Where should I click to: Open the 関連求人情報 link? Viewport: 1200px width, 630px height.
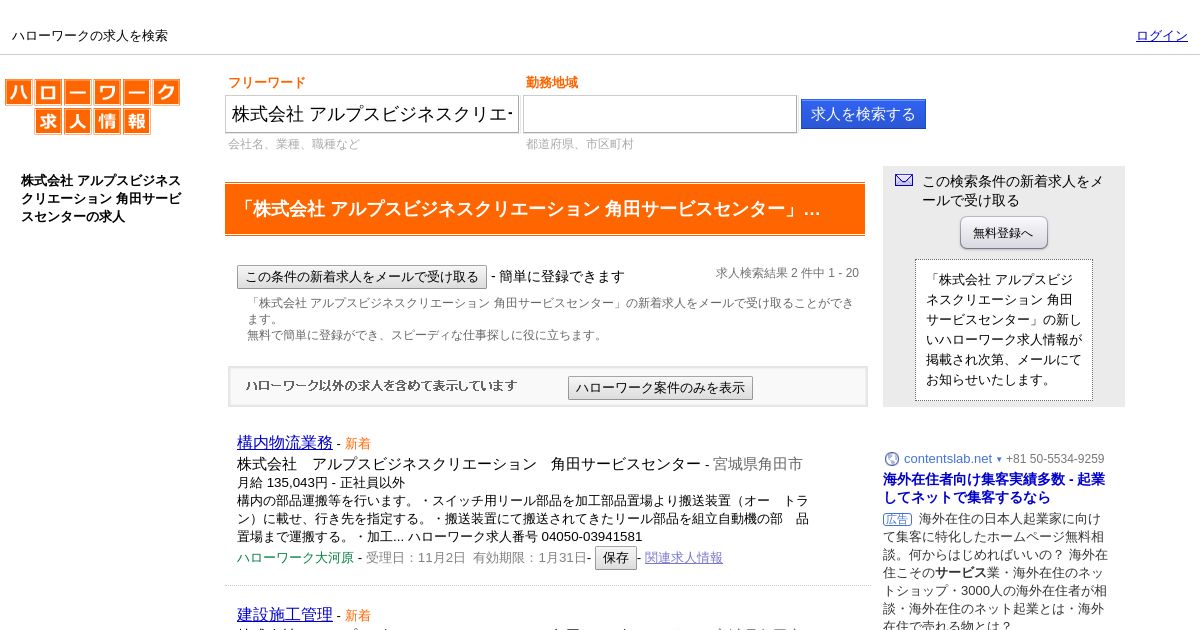(x=684, y=558)
